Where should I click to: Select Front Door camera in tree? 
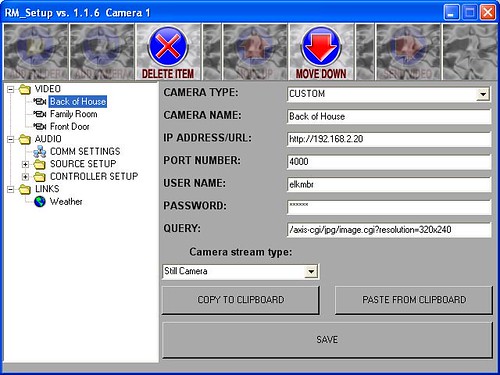[x=70, y=127]
